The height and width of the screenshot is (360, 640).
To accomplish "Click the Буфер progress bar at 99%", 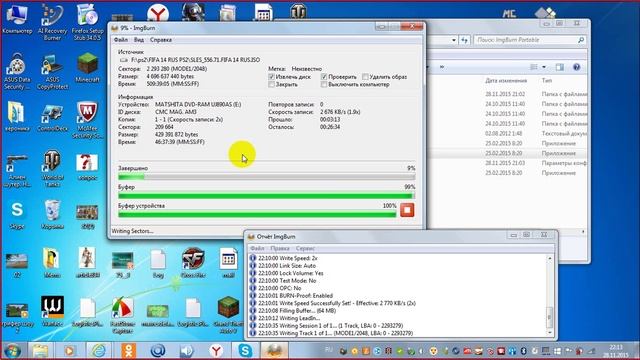I will click(267, 196).
